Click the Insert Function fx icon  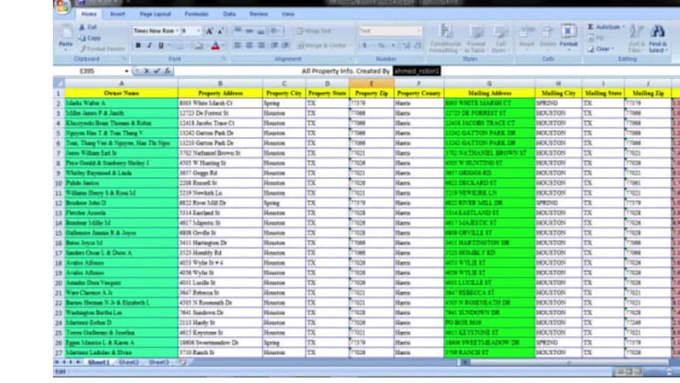(168, 71)
